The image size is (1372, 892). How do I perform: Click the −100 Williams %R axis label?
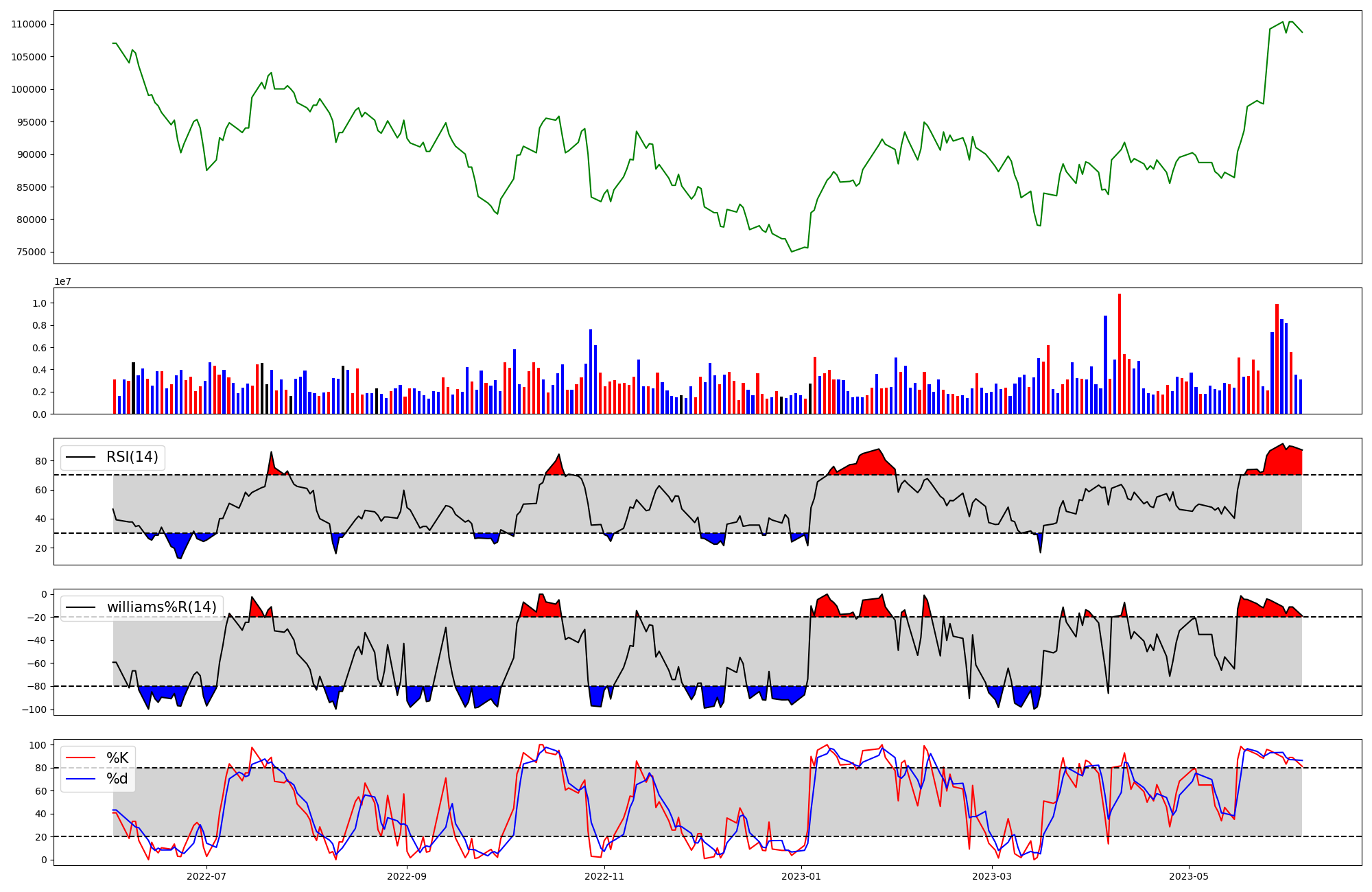pos(33,709)
